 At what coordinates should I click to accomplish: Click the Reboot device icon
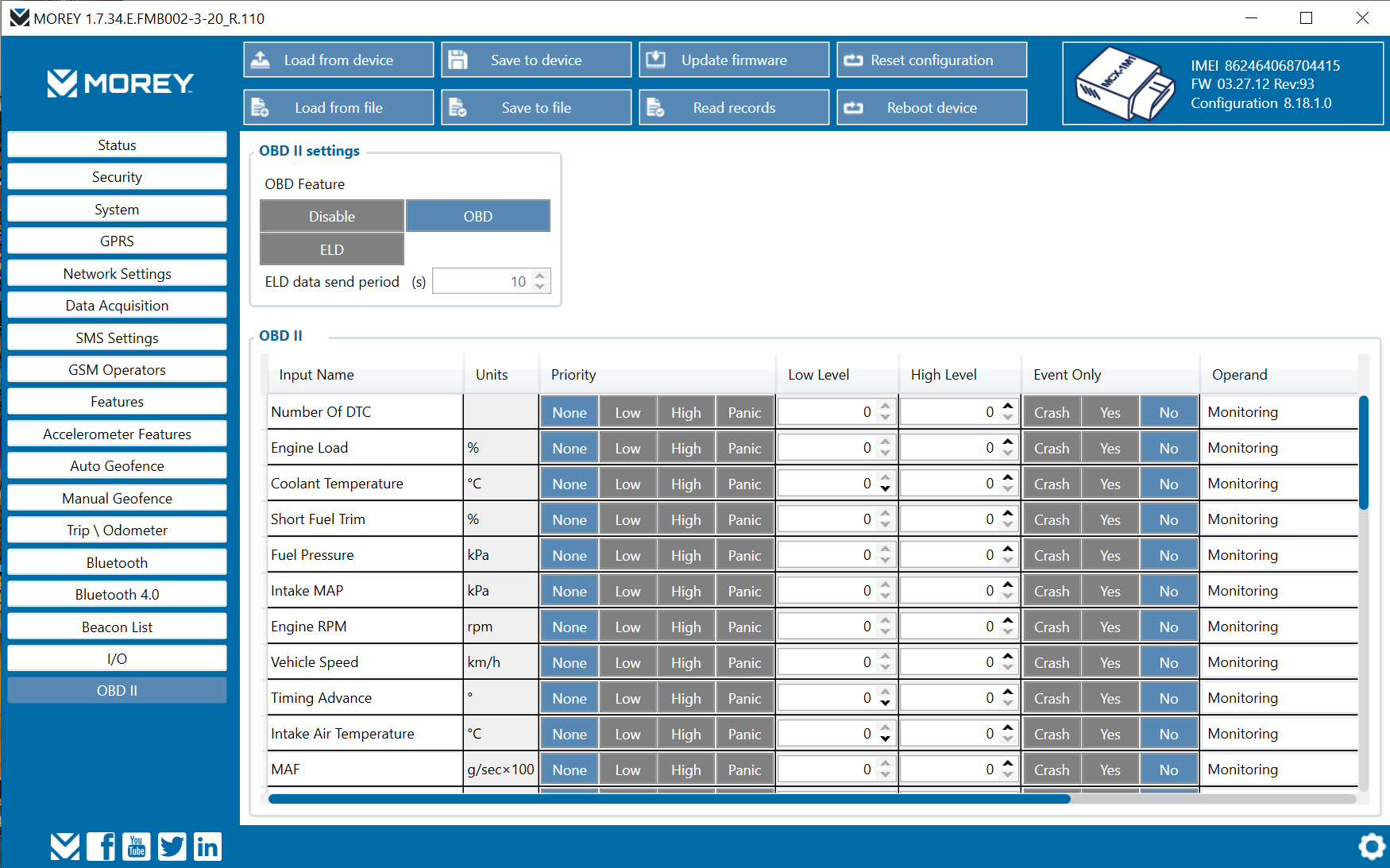point(854,108)
